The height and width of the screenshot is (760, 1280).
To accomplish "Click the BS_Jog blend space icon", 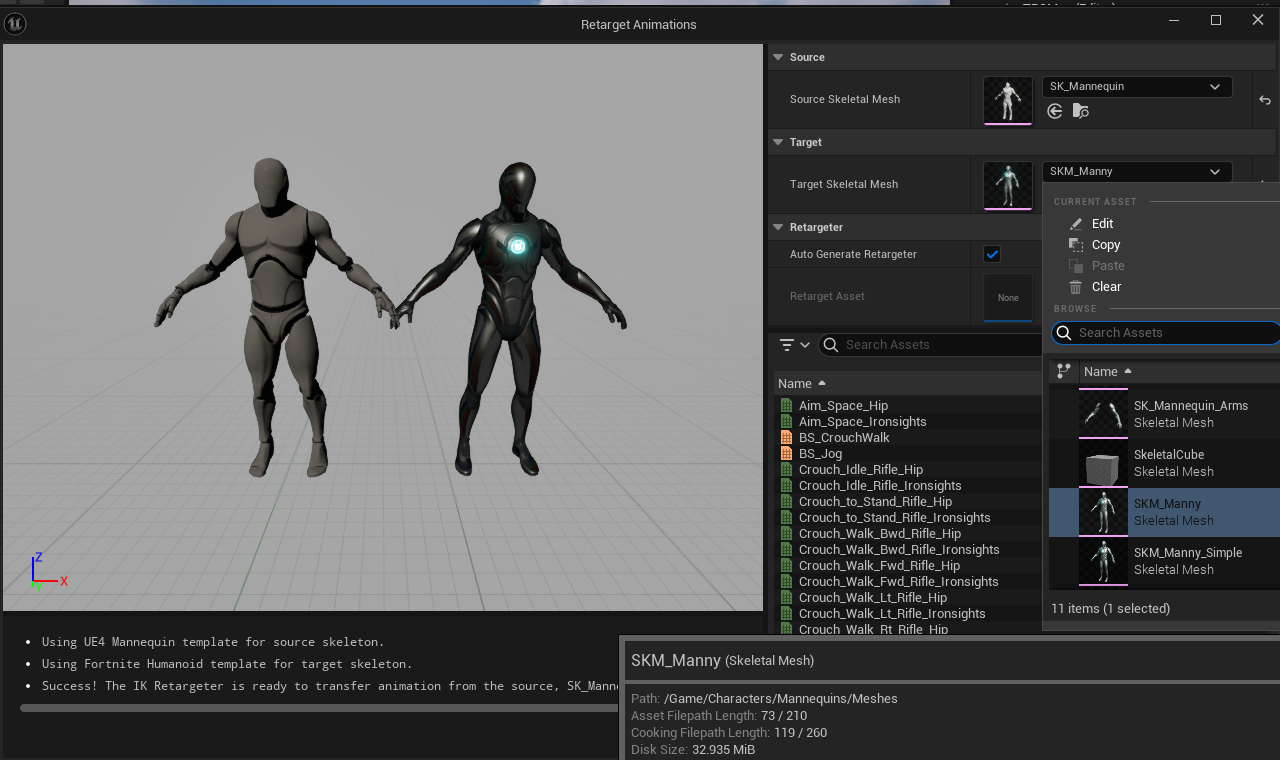I will coord(786,453).
